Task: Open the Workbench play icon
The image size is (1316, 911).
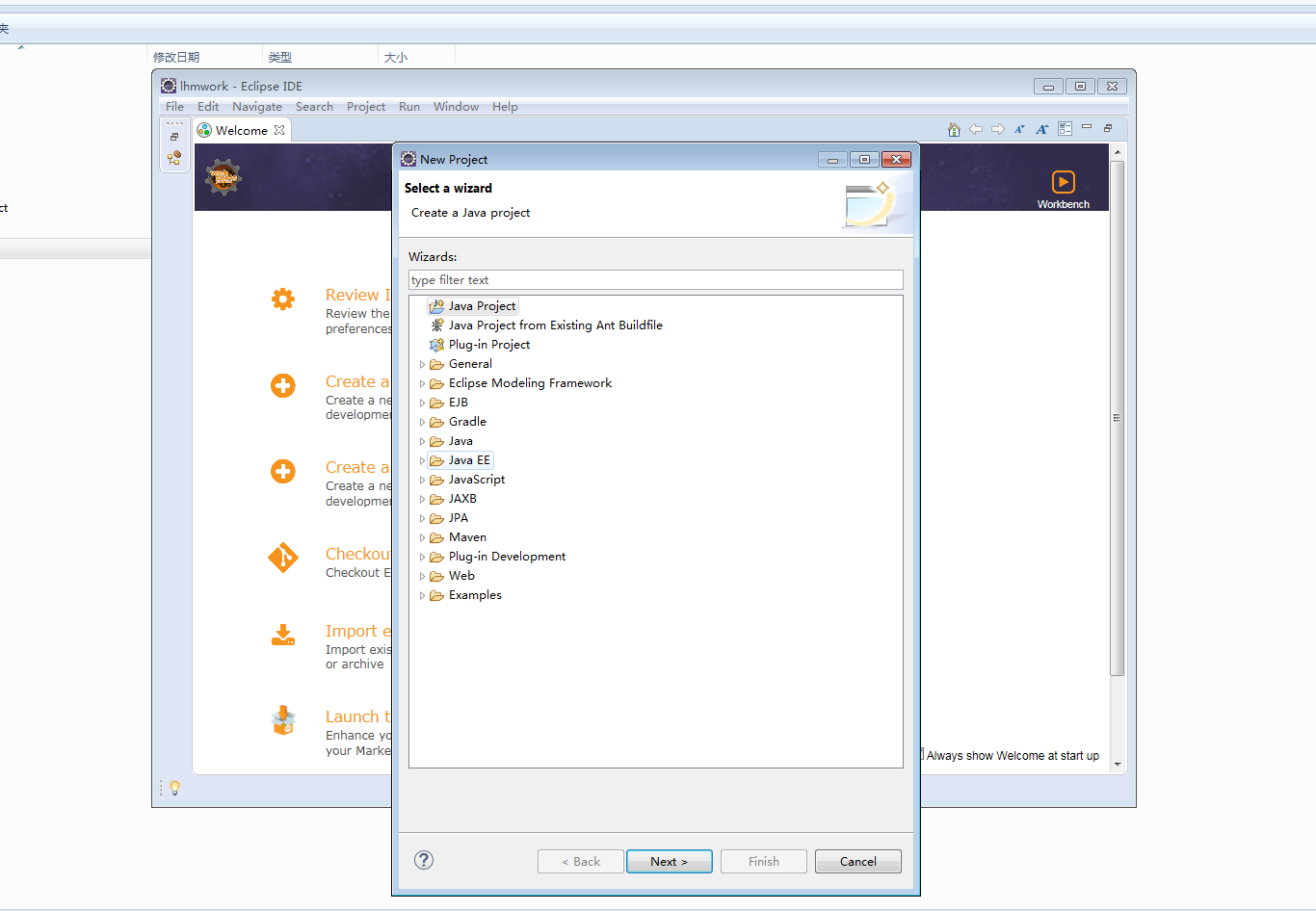Action: pos(1063,182)
